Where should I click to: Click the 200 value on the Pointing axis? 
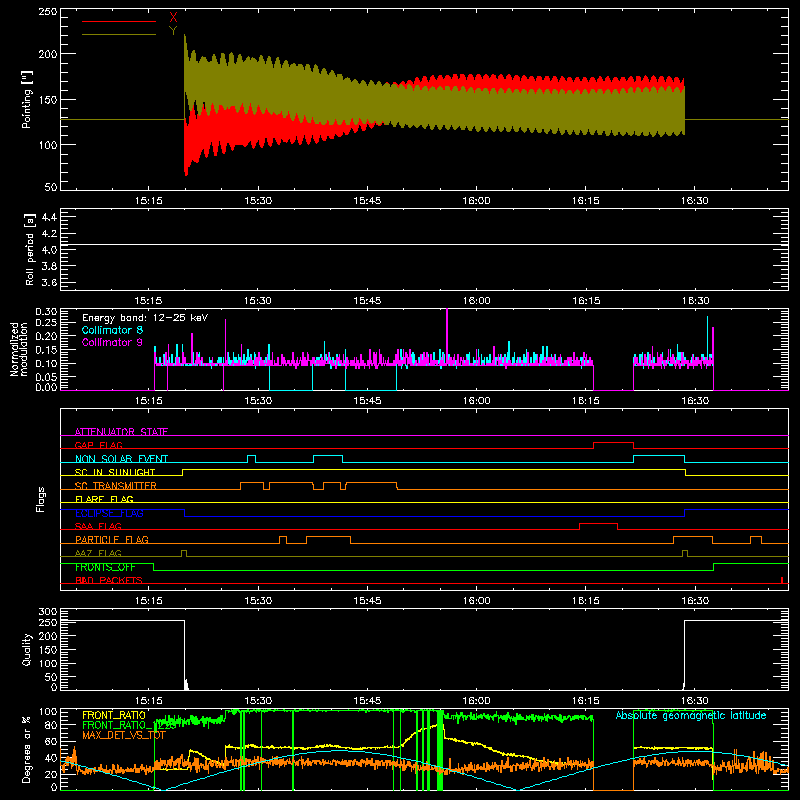(48, 54)
